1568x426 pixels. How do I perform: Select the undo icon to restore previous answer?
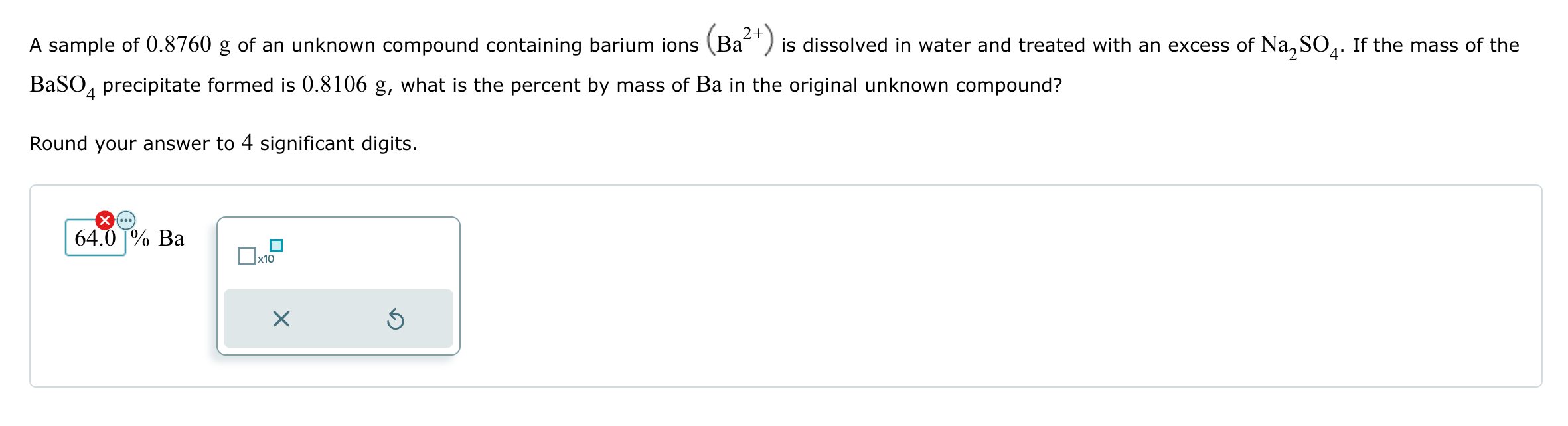(x=396, y=320)
